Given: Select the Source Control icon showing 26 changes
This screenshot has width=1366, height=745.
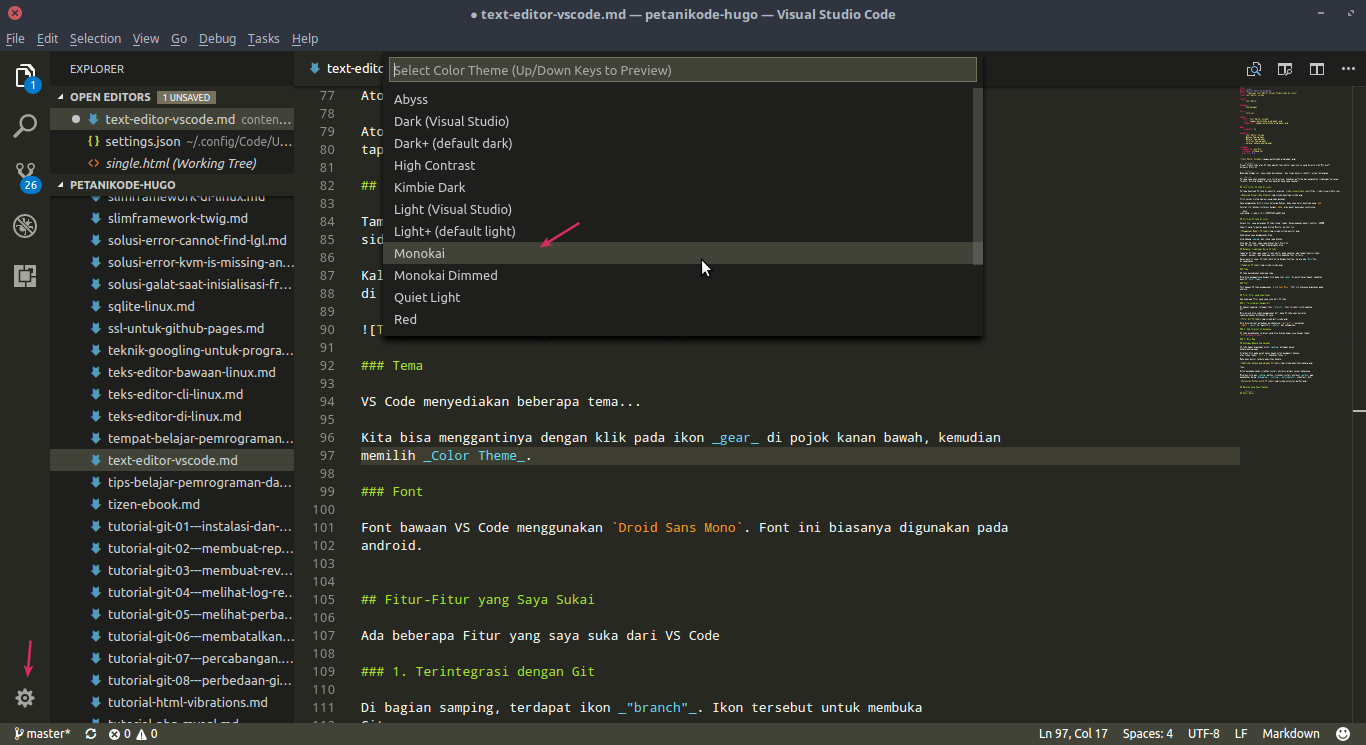Looking at the screenshot, I should coord(24,170).
